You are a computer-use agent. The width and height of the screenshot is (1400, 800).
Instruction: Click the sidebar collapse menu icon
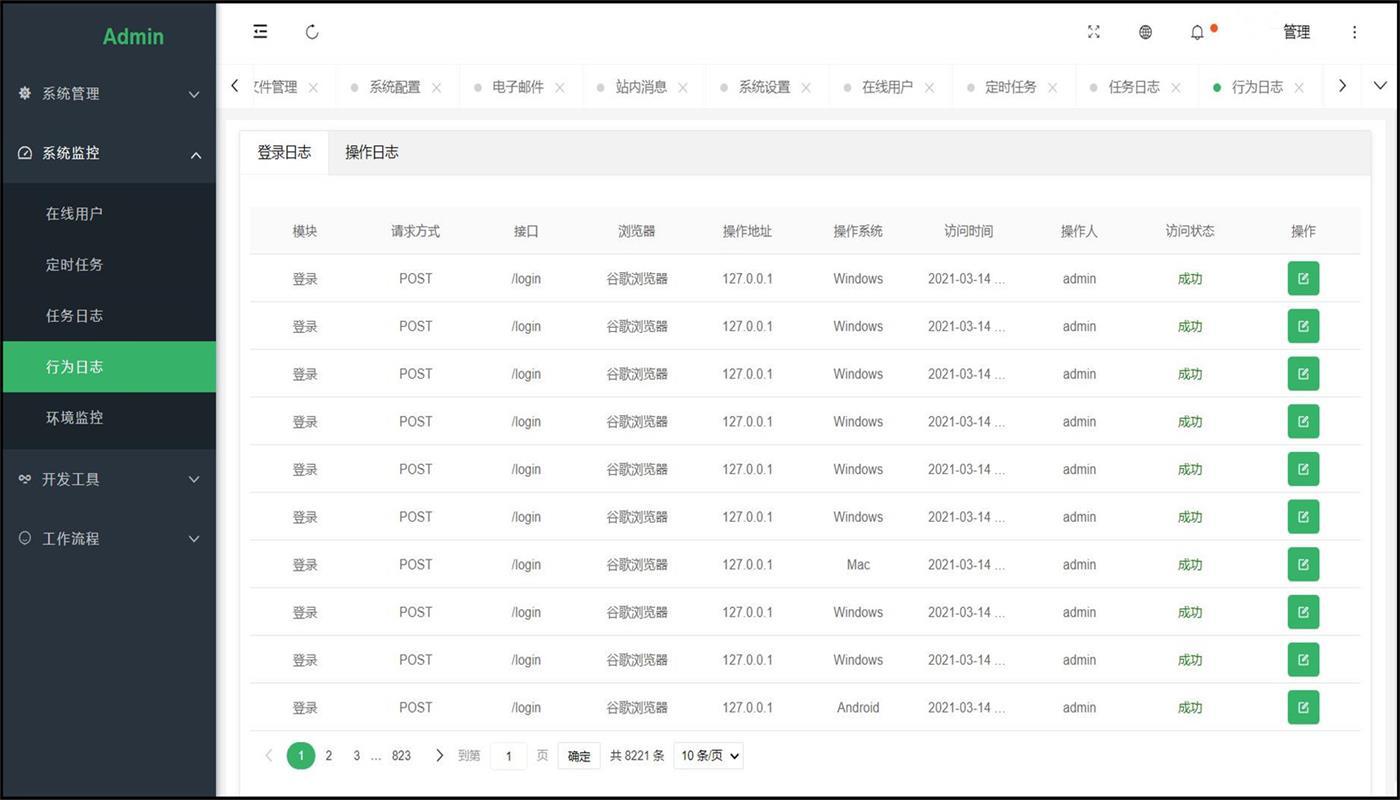point(260,32)
